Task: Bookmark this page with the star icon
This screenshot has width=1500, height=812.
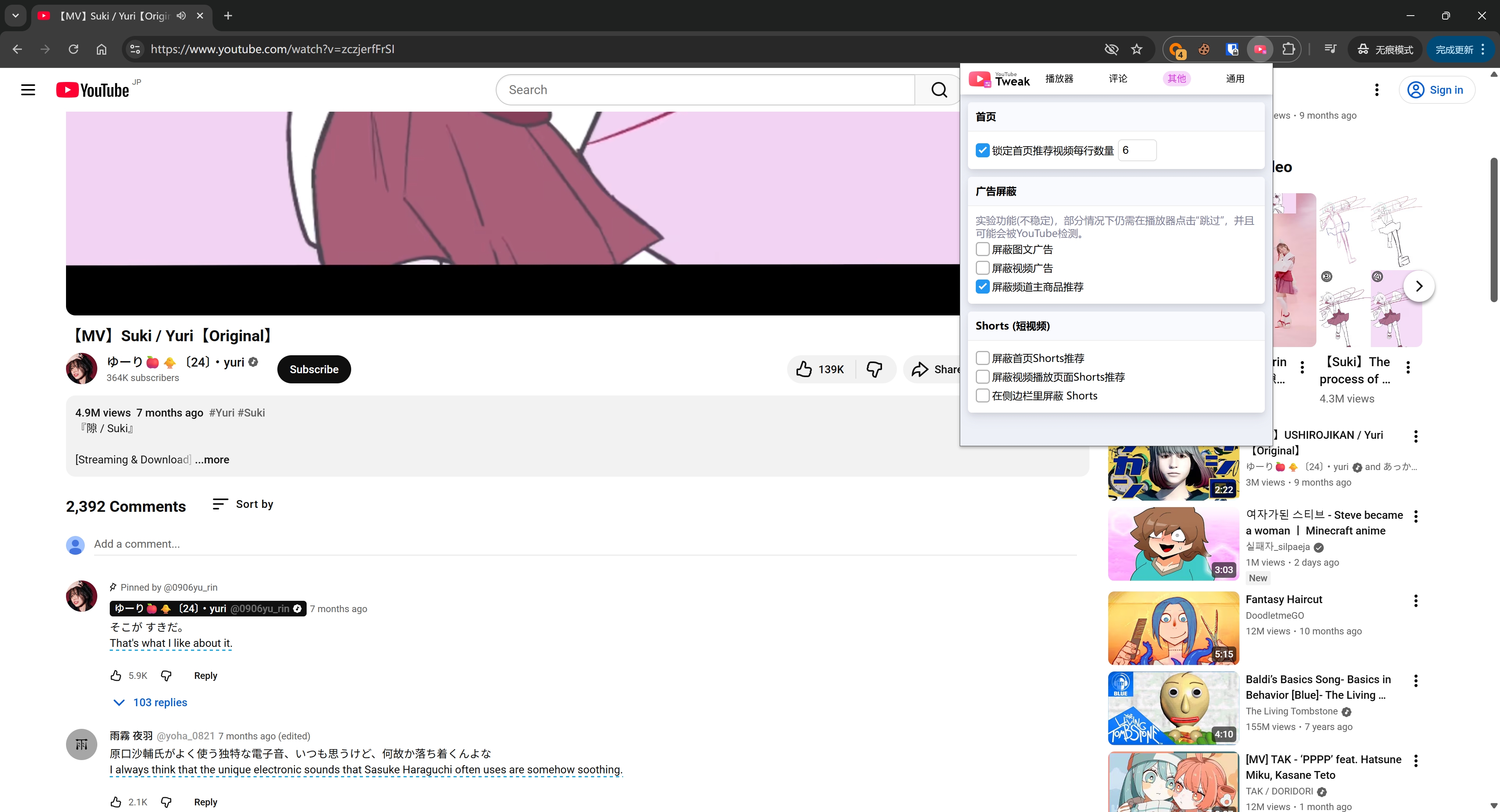Action: click(x=1137, y=50)
